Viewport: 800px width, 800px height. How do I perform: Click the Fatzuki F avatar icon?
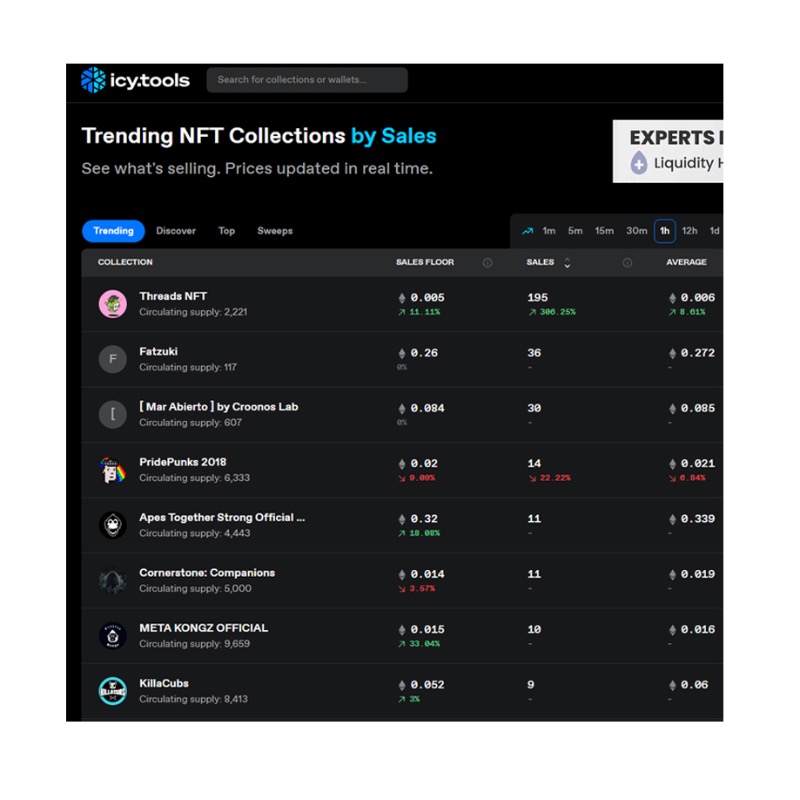113,359
